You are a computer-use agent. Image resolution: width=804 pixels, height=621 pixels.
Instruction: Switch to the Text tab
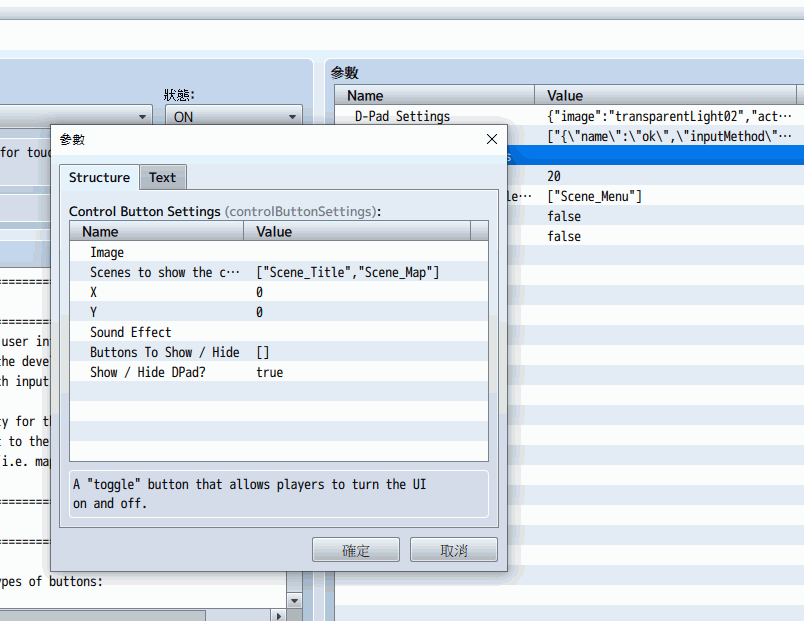163,177
